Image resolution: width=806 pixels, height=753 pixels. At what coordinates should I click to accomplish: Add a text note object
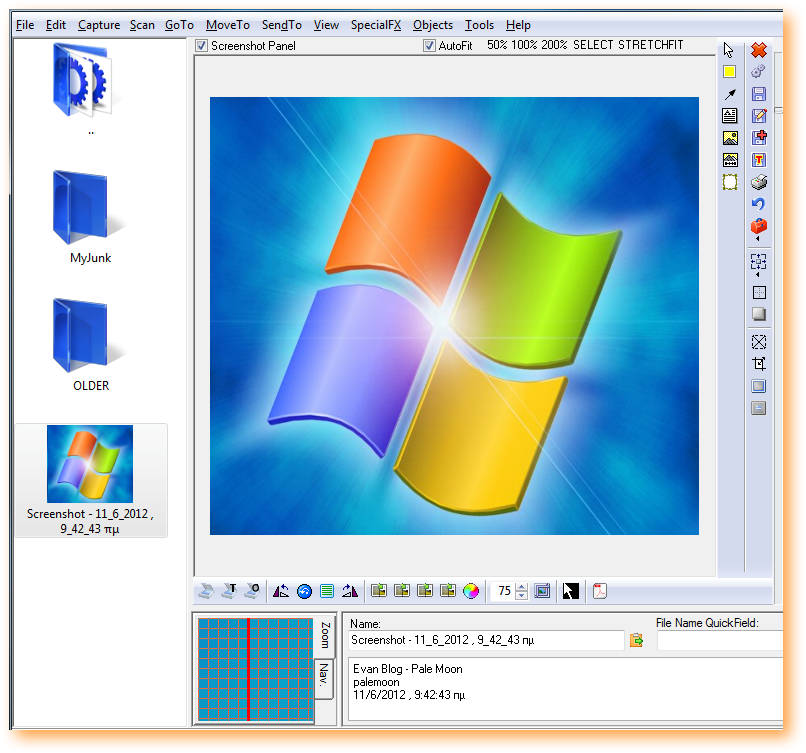(x=729, y=116)
